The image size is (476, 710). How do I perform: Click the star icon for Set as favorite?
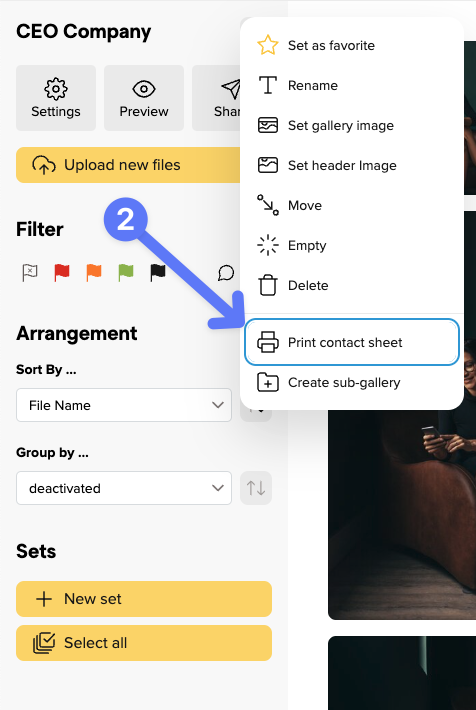[x=268, y=45]
